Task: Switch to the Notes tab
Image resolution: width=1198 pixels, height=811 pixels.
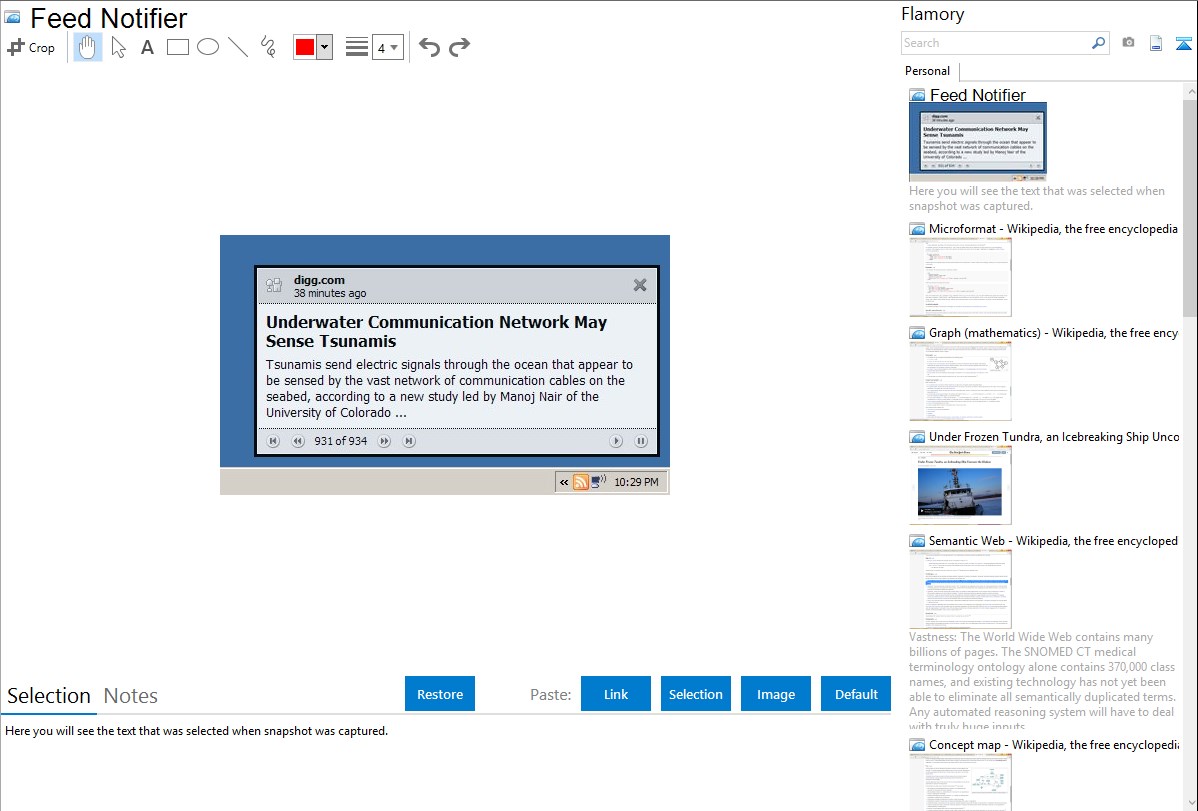Action: click(131, 696)
